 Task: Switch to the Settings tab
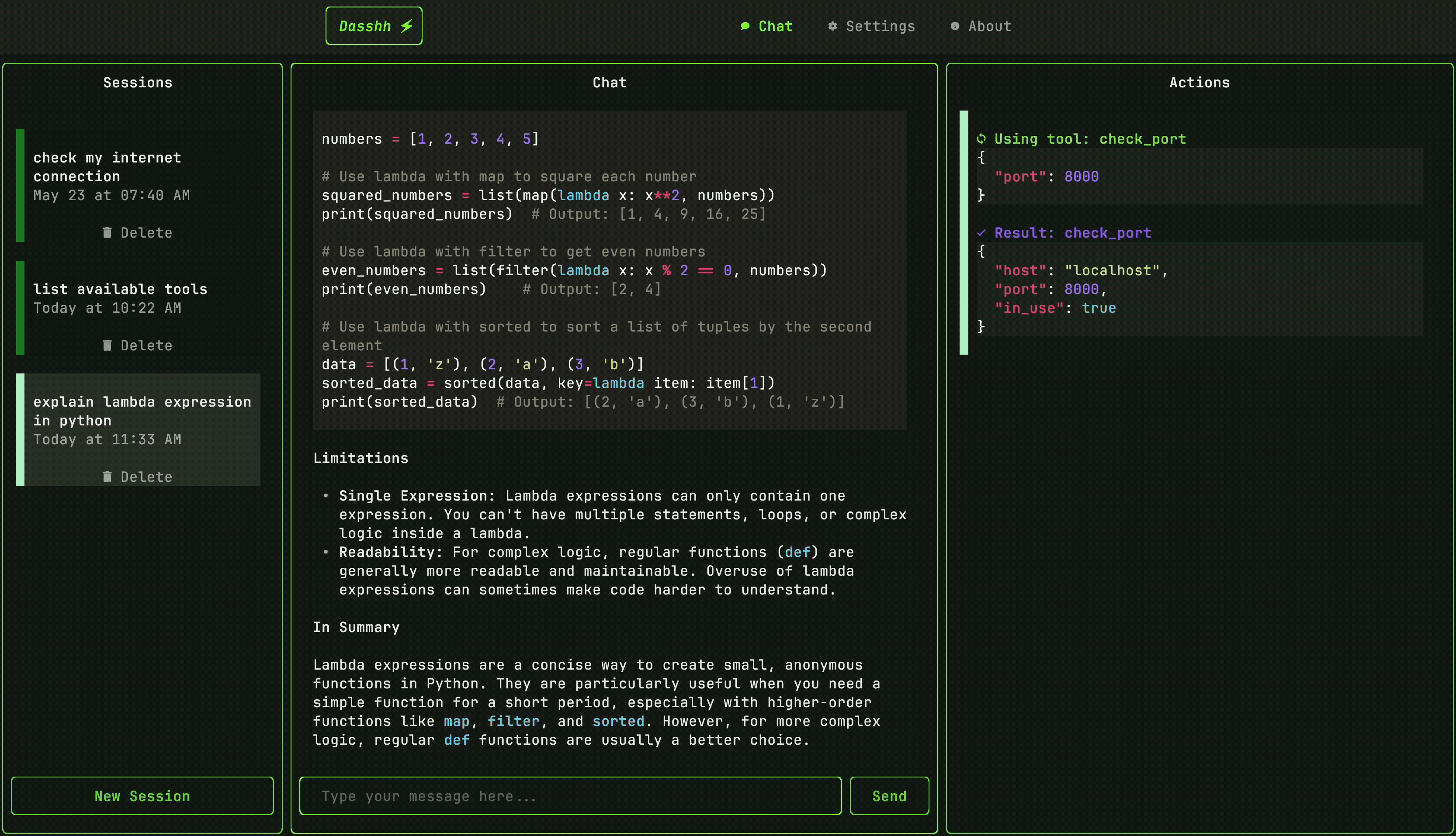[871, 26]
